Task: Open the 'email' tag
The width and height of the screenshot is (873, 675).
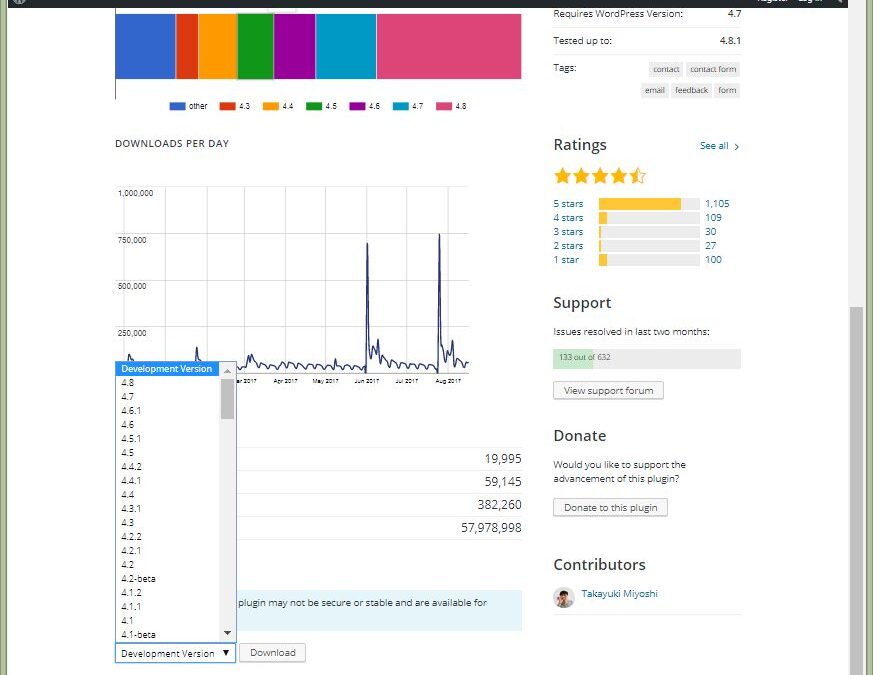Action: (x=655, y=90)
